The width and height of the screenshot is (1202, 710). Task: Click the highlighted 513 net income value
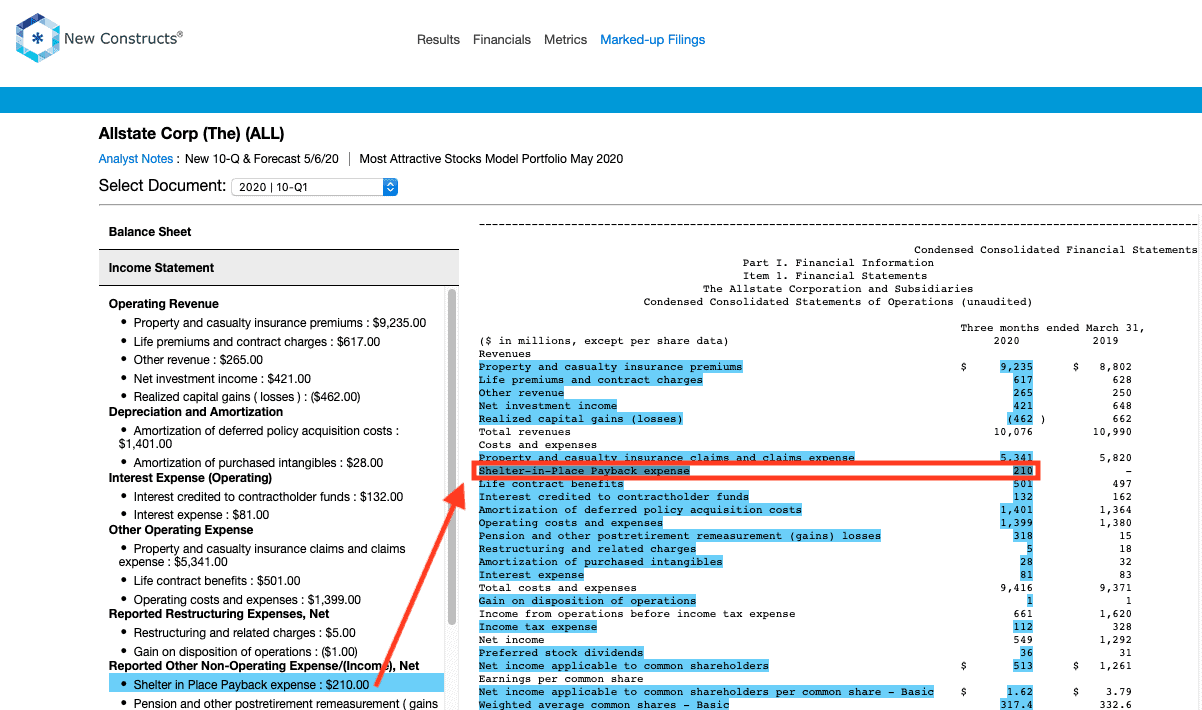(1023, 666)
